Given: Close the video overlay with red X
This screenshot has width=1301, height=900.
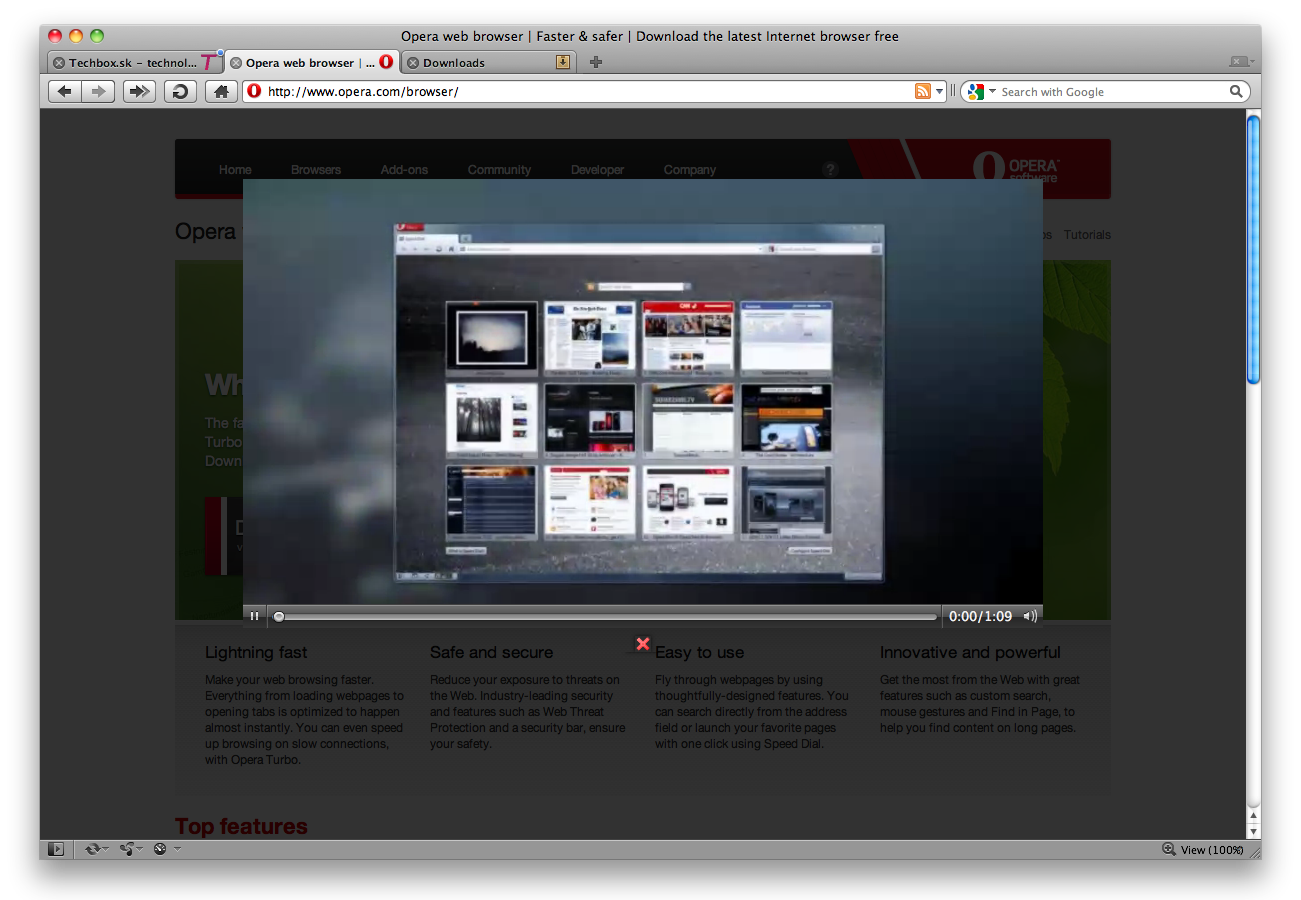Looking at the screenshot, I should pos(643,644).
